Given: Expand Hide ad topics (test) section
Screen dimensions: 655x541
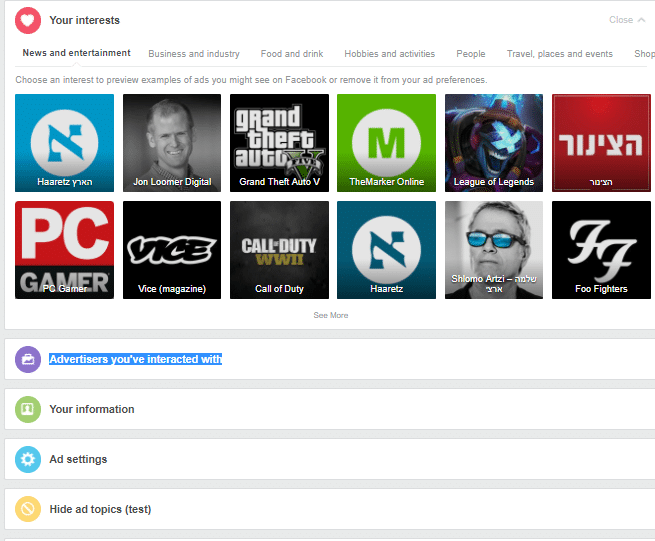Looking at the screenshot, I should click(330, 509).
